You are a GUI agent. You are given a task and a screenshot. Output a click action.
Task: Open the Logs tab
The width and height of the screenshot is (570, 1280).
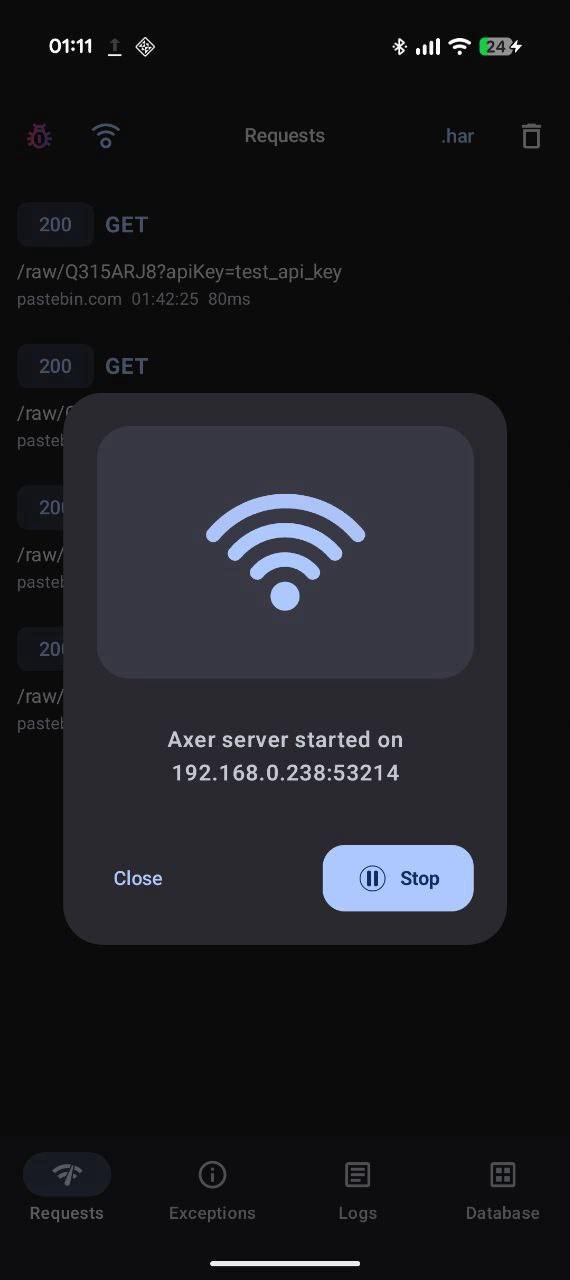pyautogui.click(x=358, y=1191)
